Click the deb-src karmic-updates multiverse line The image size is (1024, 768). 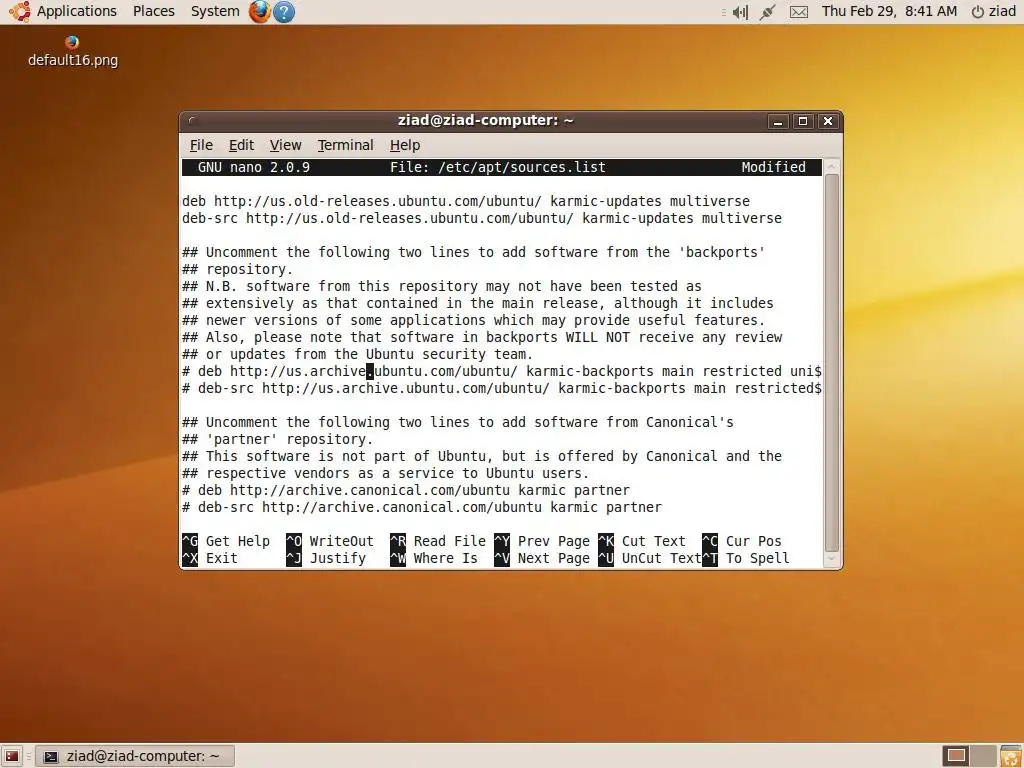click(482, 218)
